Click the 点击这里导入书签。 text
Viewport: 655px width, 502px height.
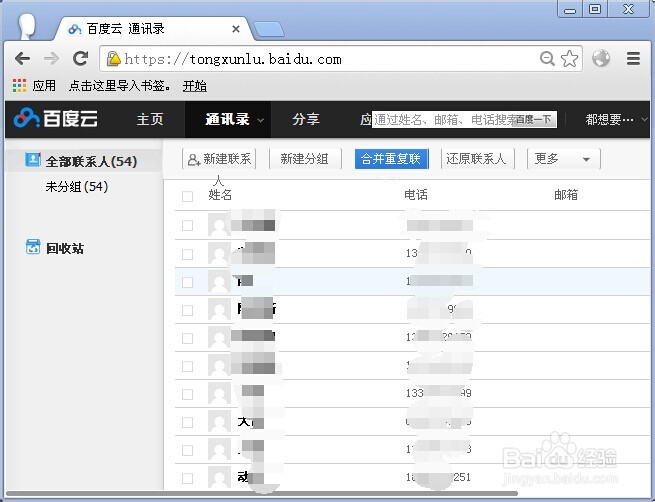coord(120,86)
